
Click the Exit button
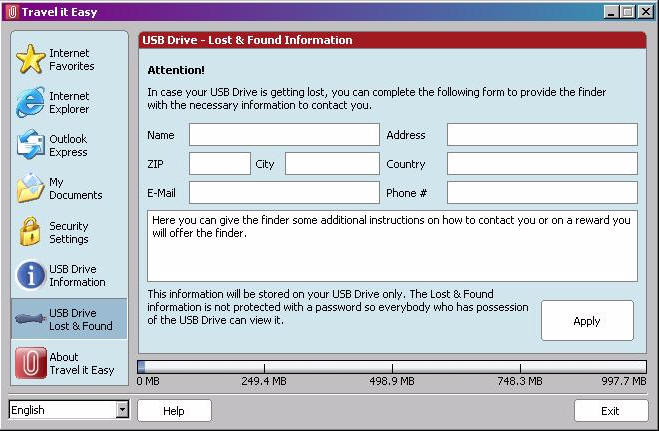coord(610,410)
